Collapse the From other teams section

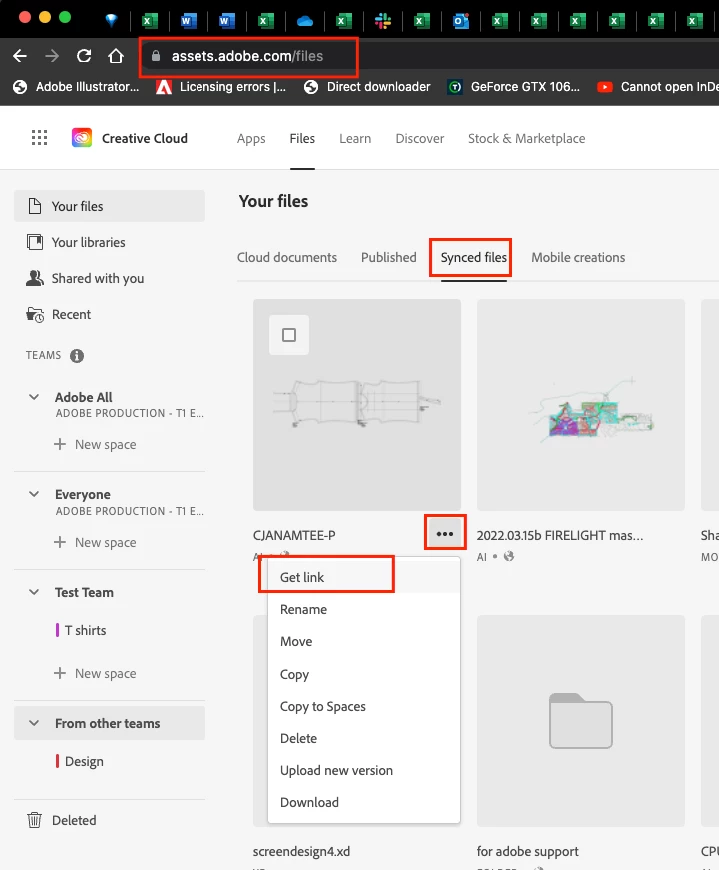pyautogui.click(x=34, y=723)
